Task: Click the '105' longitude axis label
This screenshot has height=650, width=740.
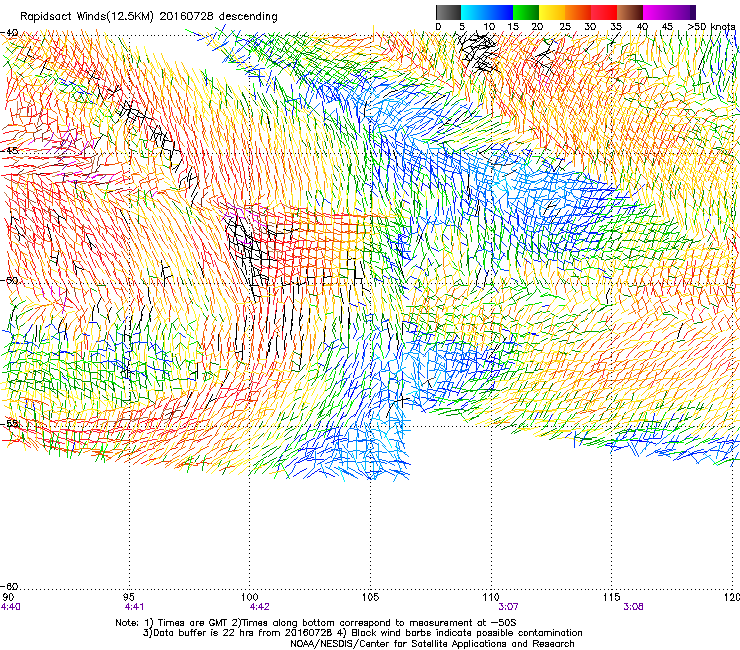Action: pyautogui.click(x=370, y=598)
